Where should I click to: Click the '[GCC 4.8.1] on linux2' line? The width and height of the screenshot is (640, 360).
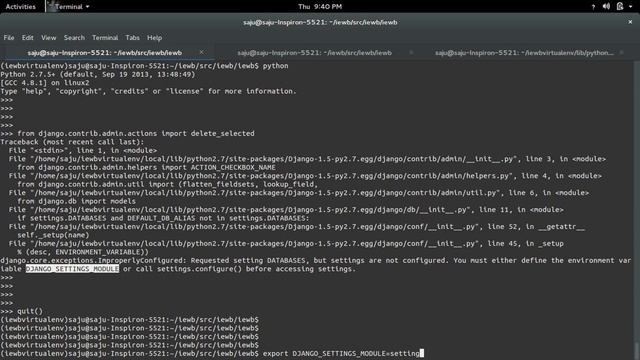point(44,83)
